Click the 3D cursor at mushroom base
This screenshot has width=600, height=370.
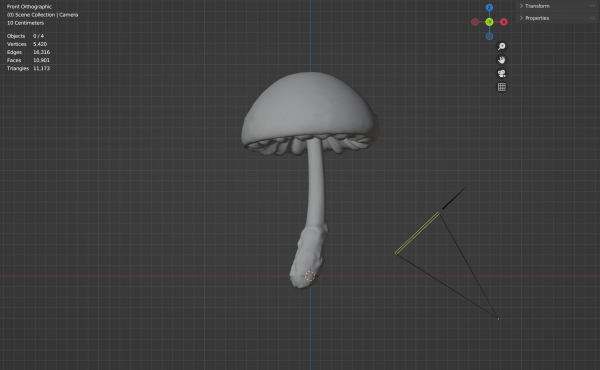coord(310,276)
